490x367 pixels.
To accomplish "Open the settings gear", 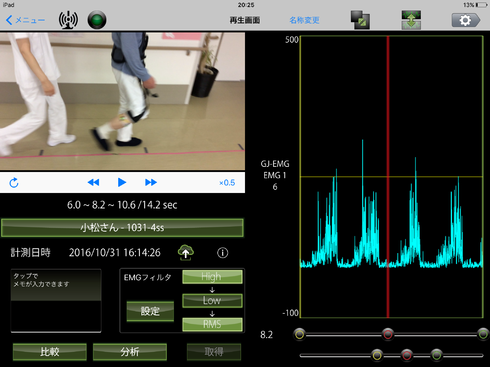I will coord(466,20).
